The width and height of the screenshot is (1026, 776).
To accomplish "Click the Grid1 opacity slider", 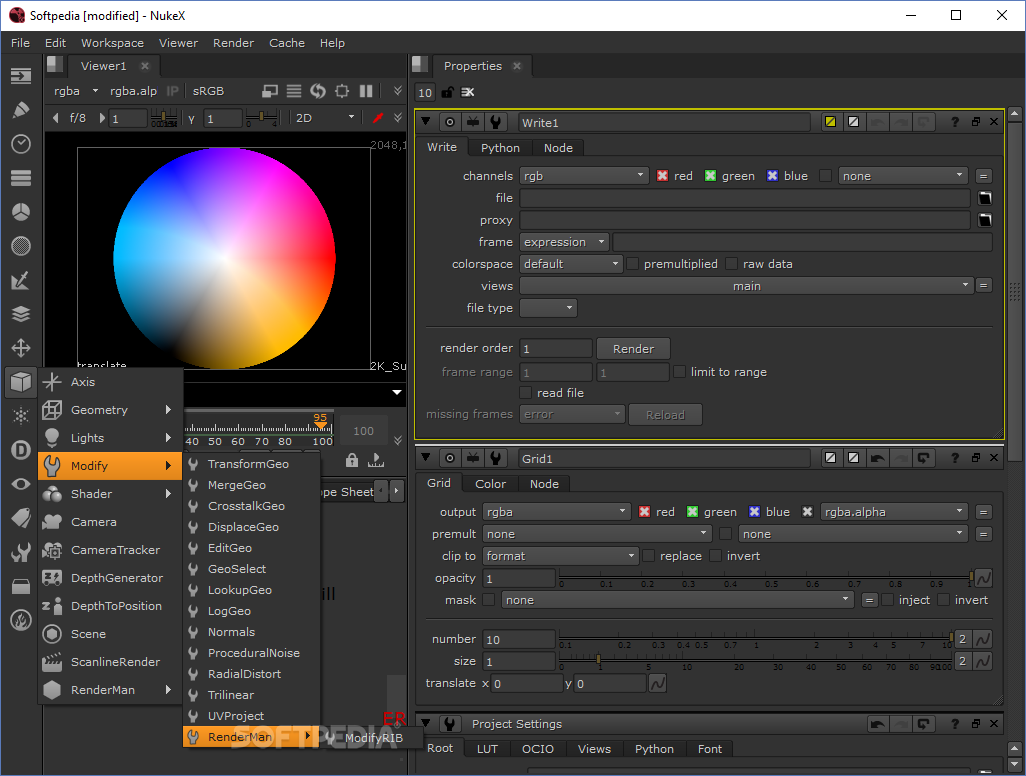I will coord(766,578).
